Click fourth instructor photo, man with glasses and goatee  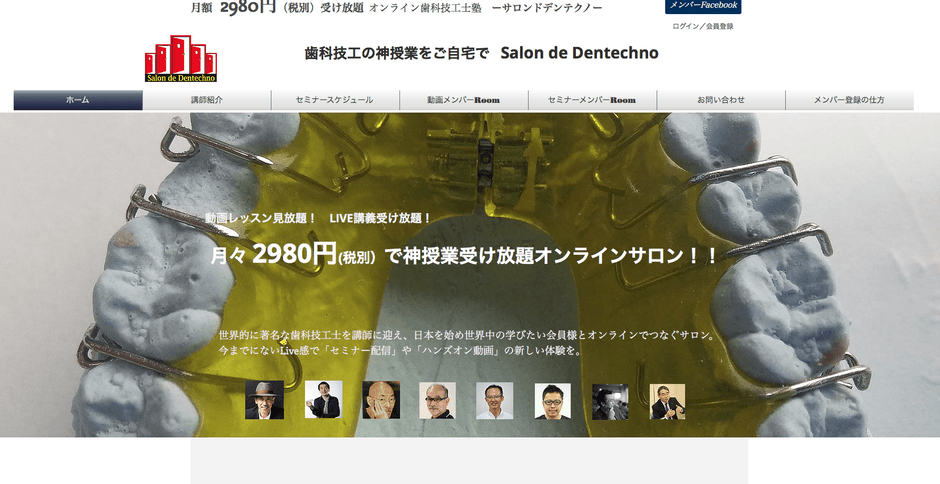[437, 400]
